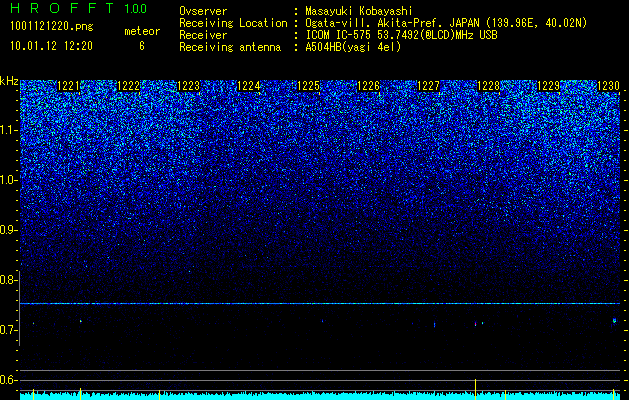Click the 1224 time marker label
This screenshot has height=400, width=629.
[x=249, y=86]
